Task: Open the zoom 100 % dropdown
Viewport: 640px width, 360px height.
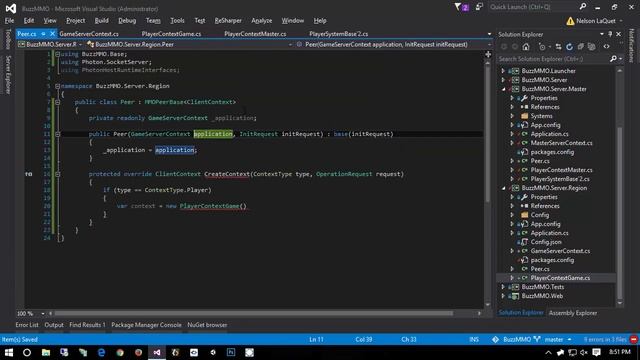Action: click(x=42, y=313)
